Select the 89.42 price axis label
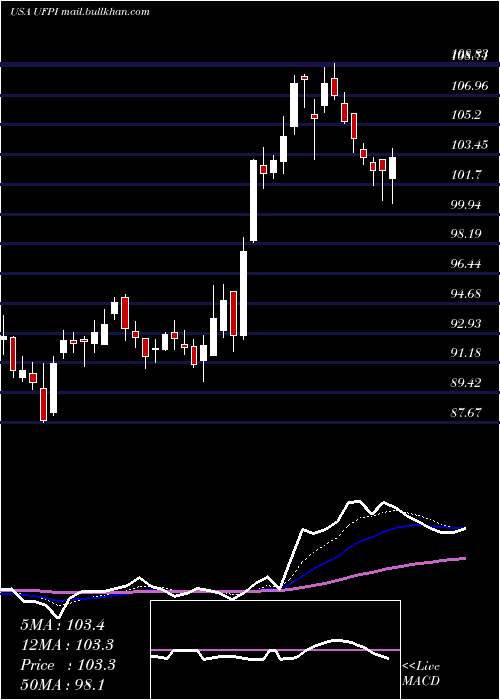 466,383
